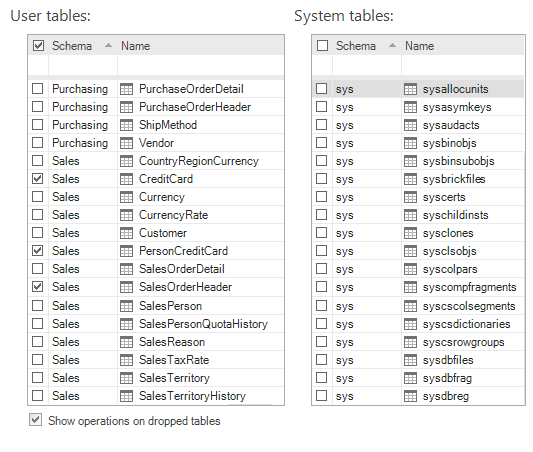Uncheck the PersonCreditCard table checkbox

click(x=37, y=251)
